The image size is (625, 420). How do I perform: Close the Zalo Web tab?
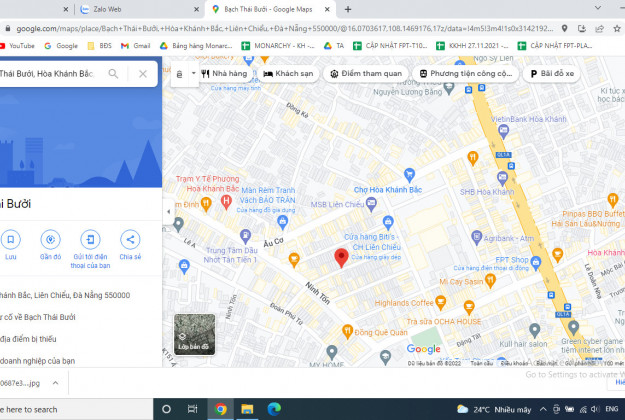197,9
